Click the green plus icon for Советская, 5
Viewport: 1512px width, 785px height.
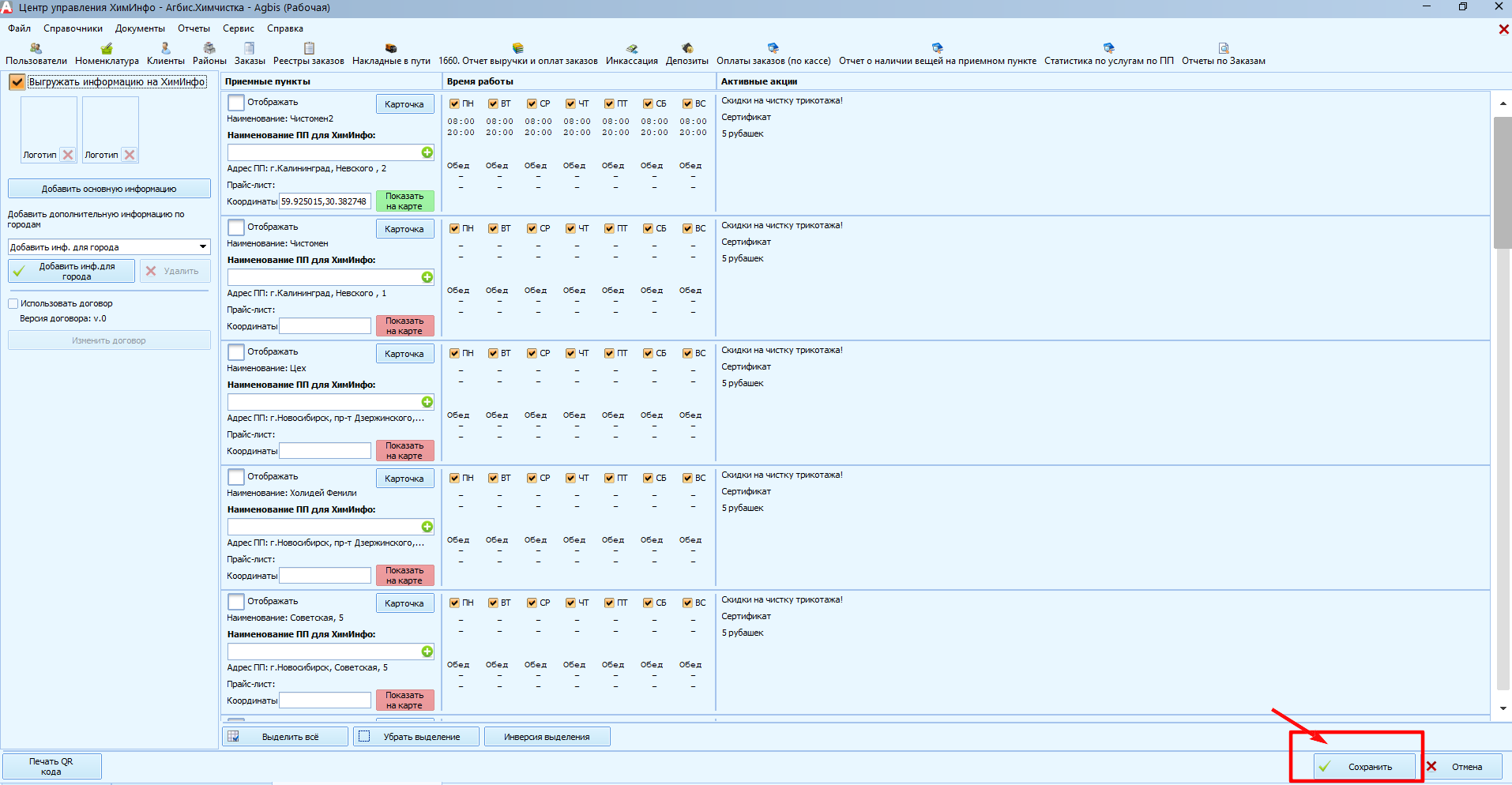coord(427,652)
